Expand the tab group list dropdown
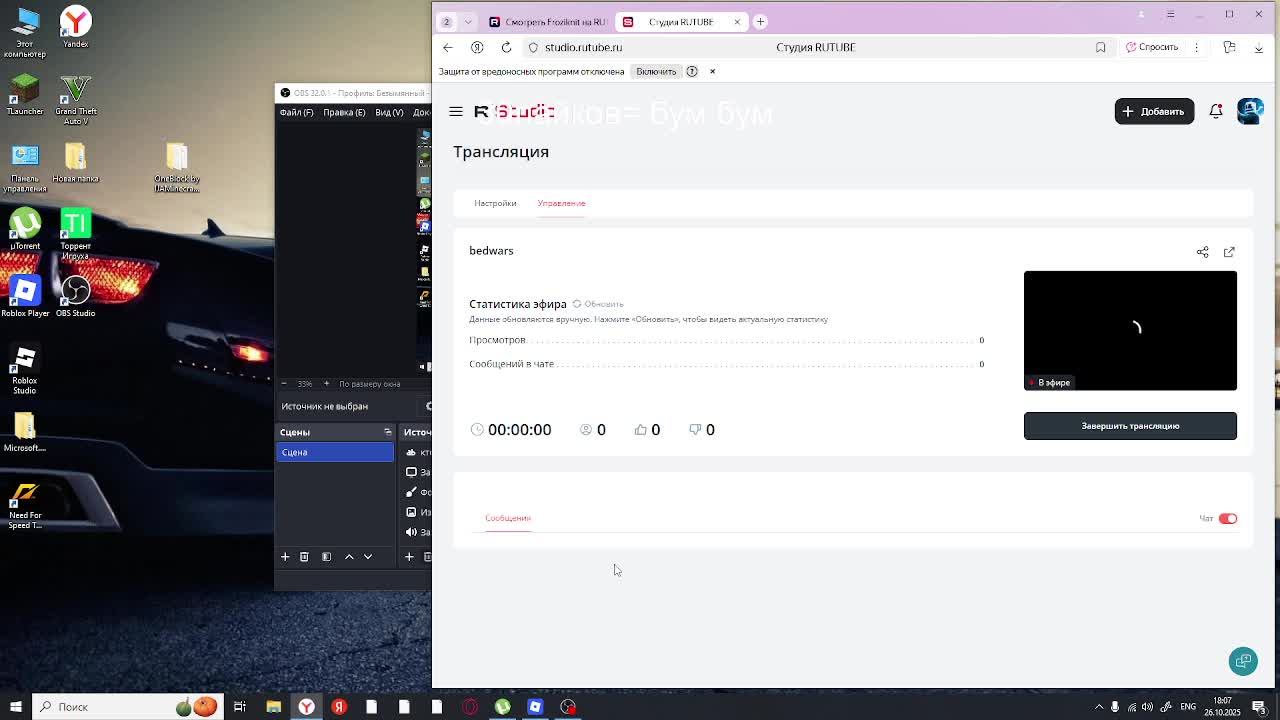 (468, 22)
